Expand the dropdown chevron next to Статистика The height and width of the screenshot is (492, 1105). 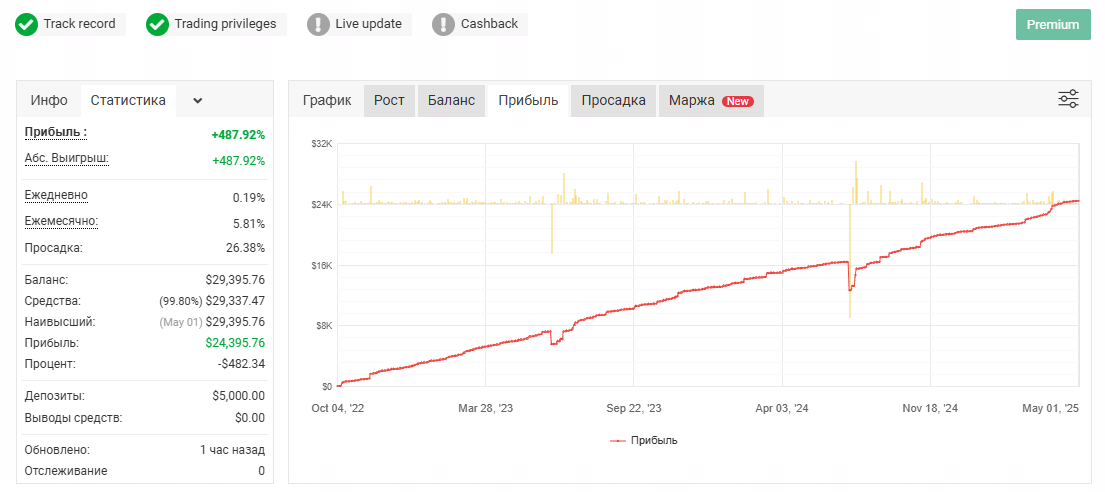(198, 100)
